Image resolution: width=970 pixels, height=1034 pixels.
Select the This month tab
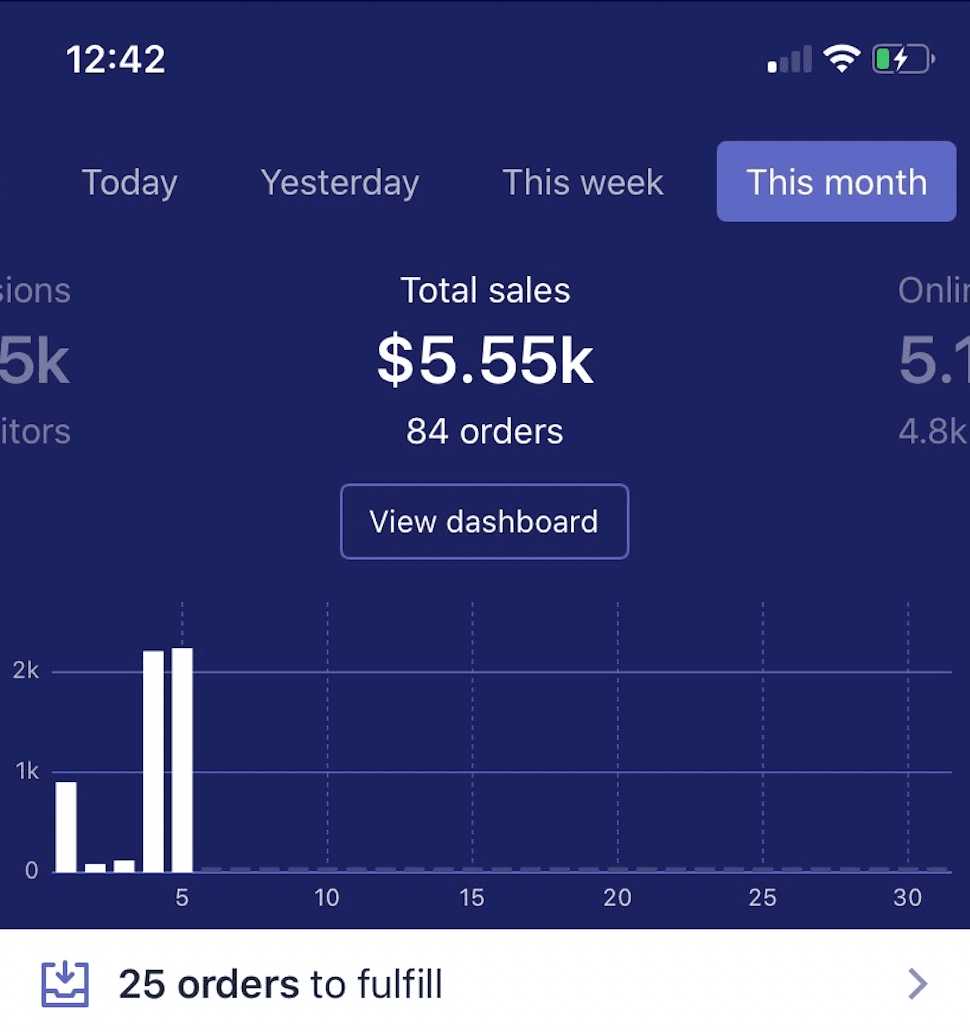pos(836,182)
